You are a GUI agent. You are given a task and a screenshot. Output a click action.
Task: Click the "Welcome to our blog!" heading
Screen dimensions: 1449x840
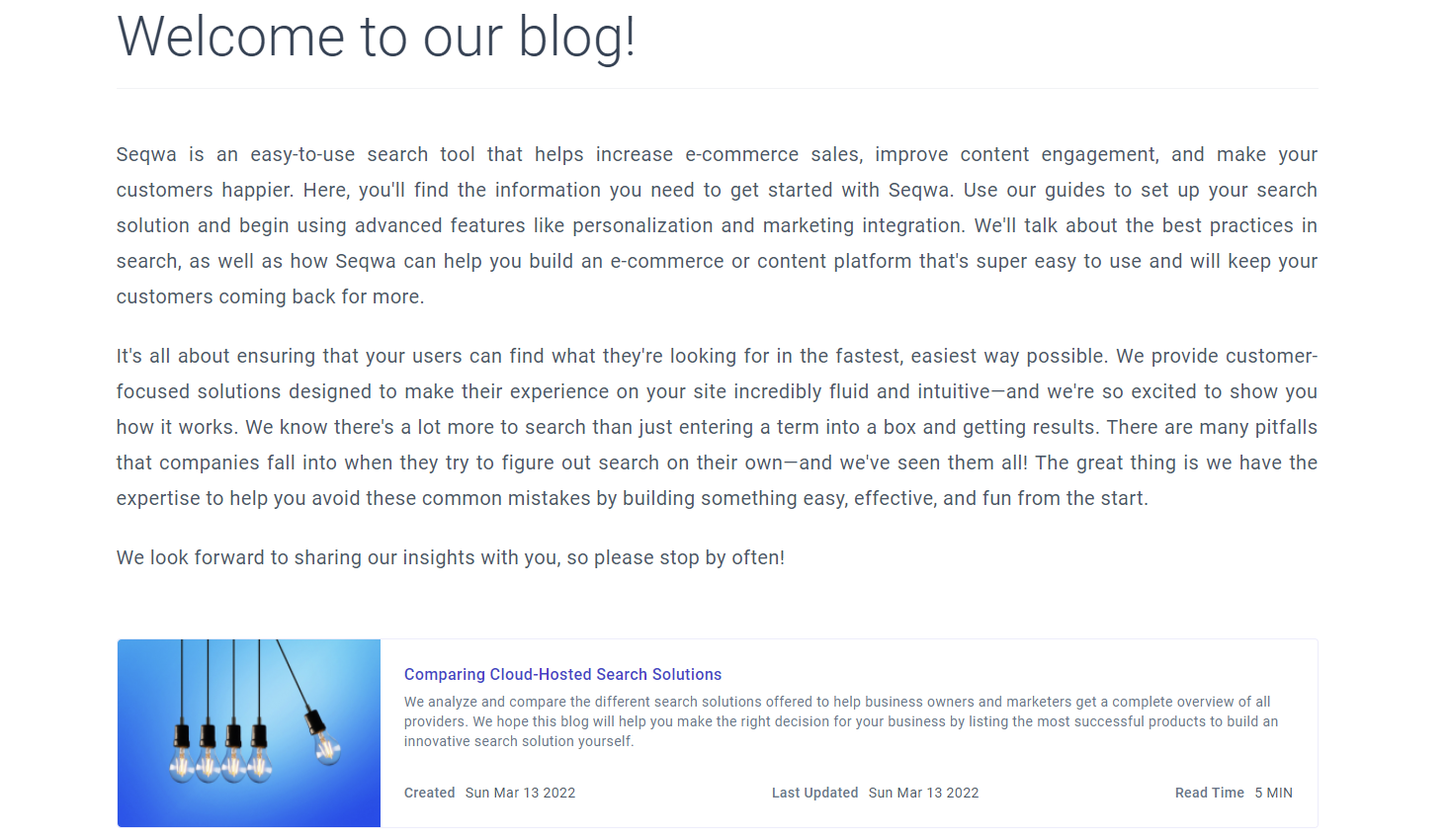378,37
